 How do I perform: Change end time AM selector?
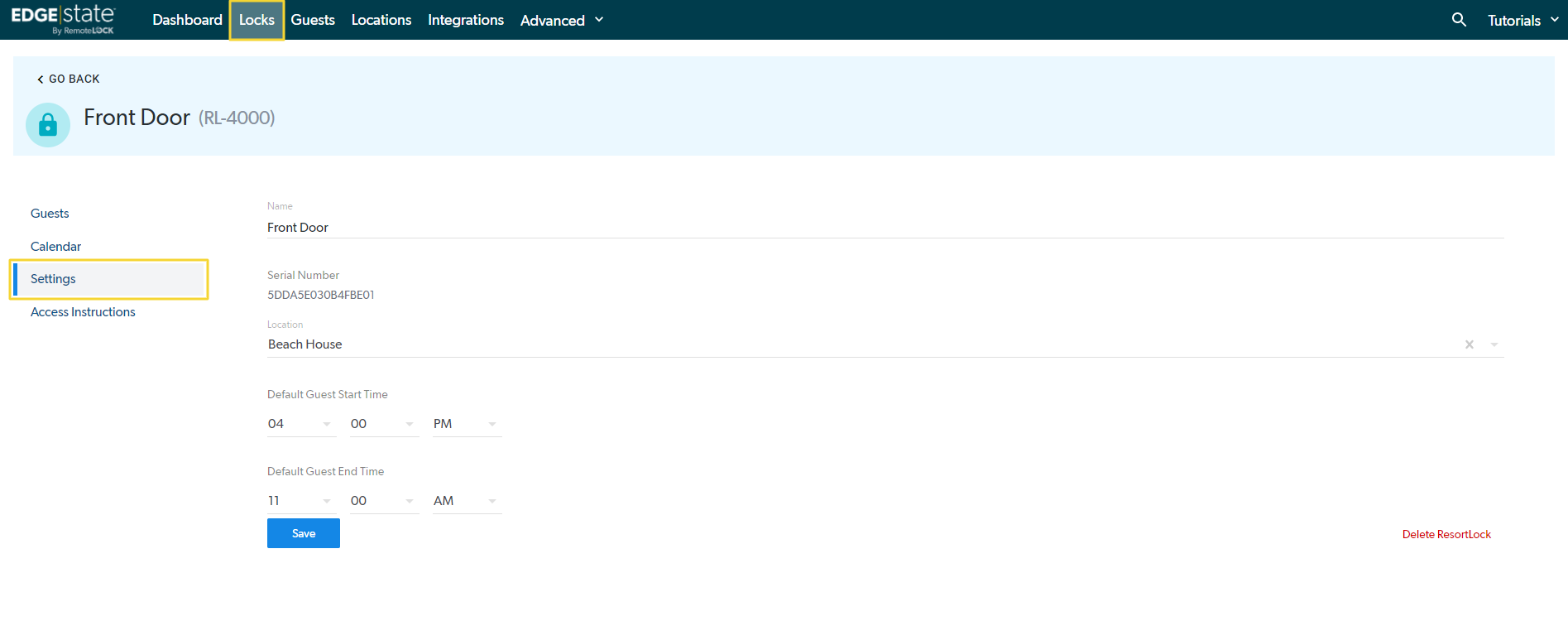click(466, 501)
